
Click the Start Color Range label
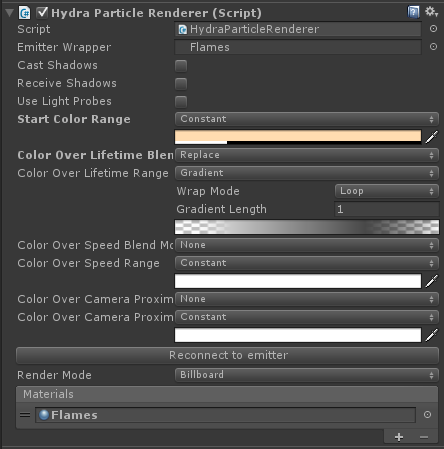tap(74, 119)
